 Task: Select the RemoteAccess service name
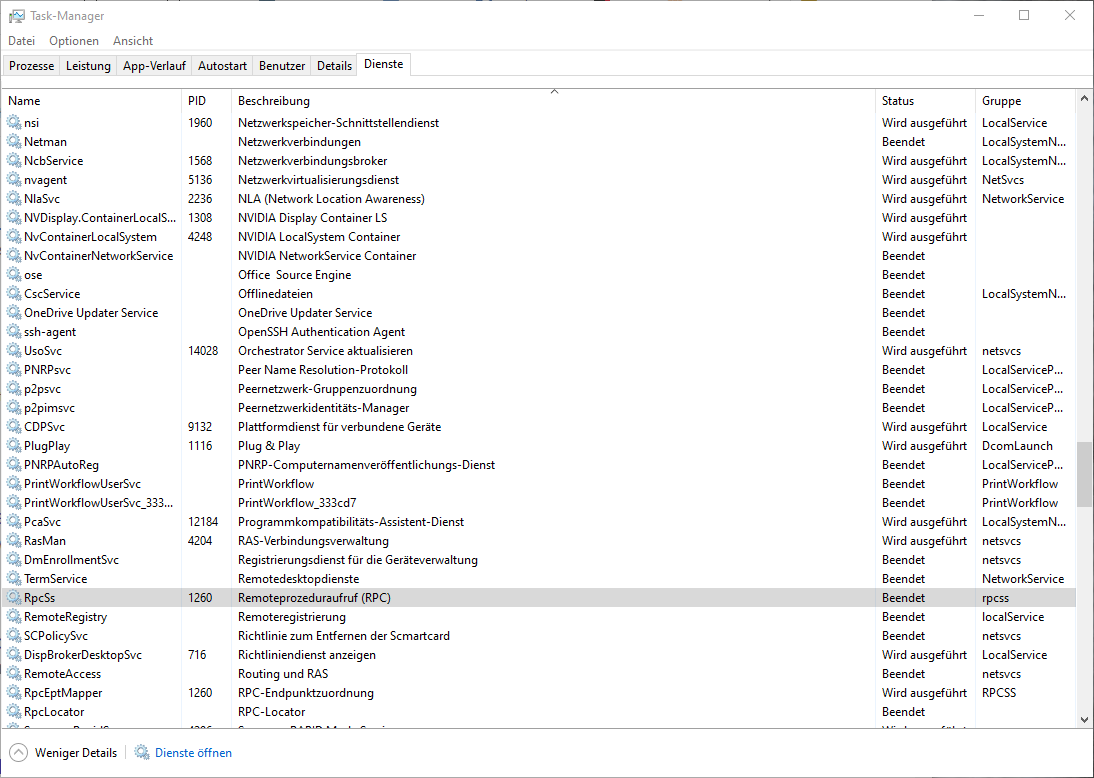coord(62,674)
